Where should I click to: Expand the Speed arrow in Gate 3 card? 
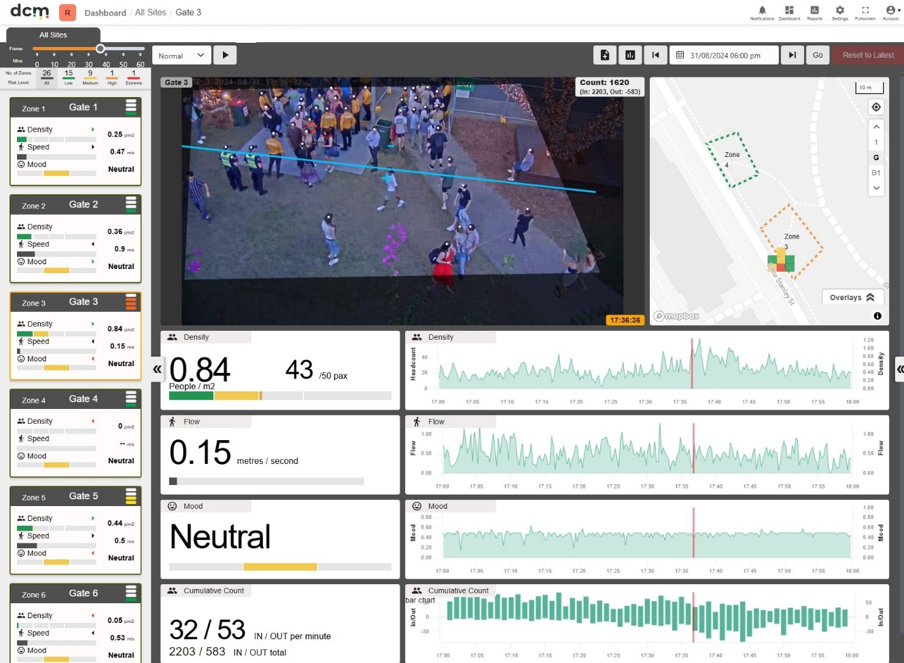(x=93, y=341)
